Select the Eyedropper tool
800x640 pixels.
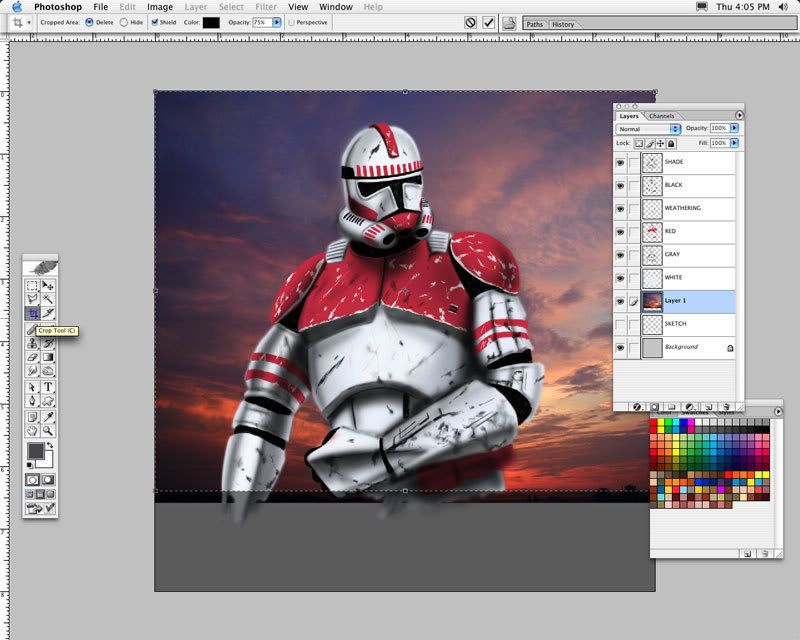point(48,417)
